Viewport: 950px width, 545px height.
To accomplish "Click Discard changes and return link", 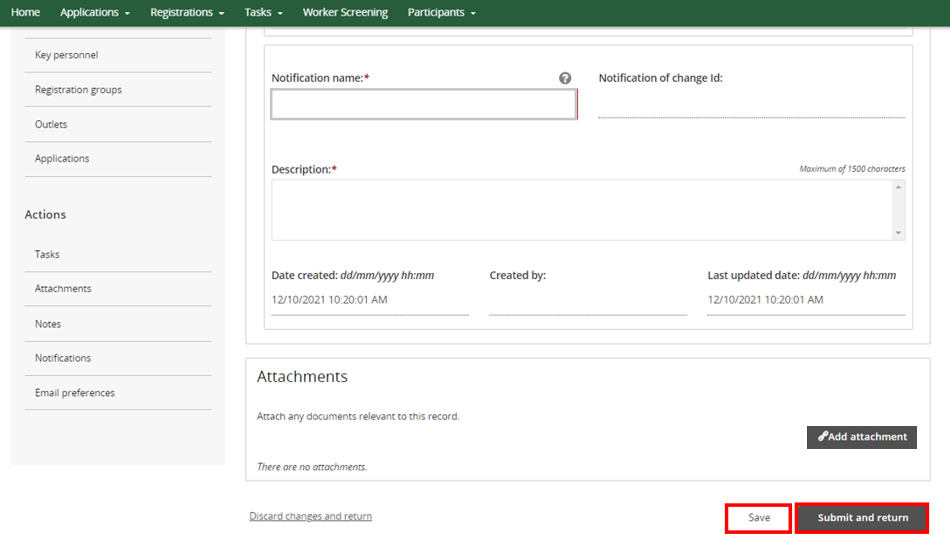I will coord(310,517).
